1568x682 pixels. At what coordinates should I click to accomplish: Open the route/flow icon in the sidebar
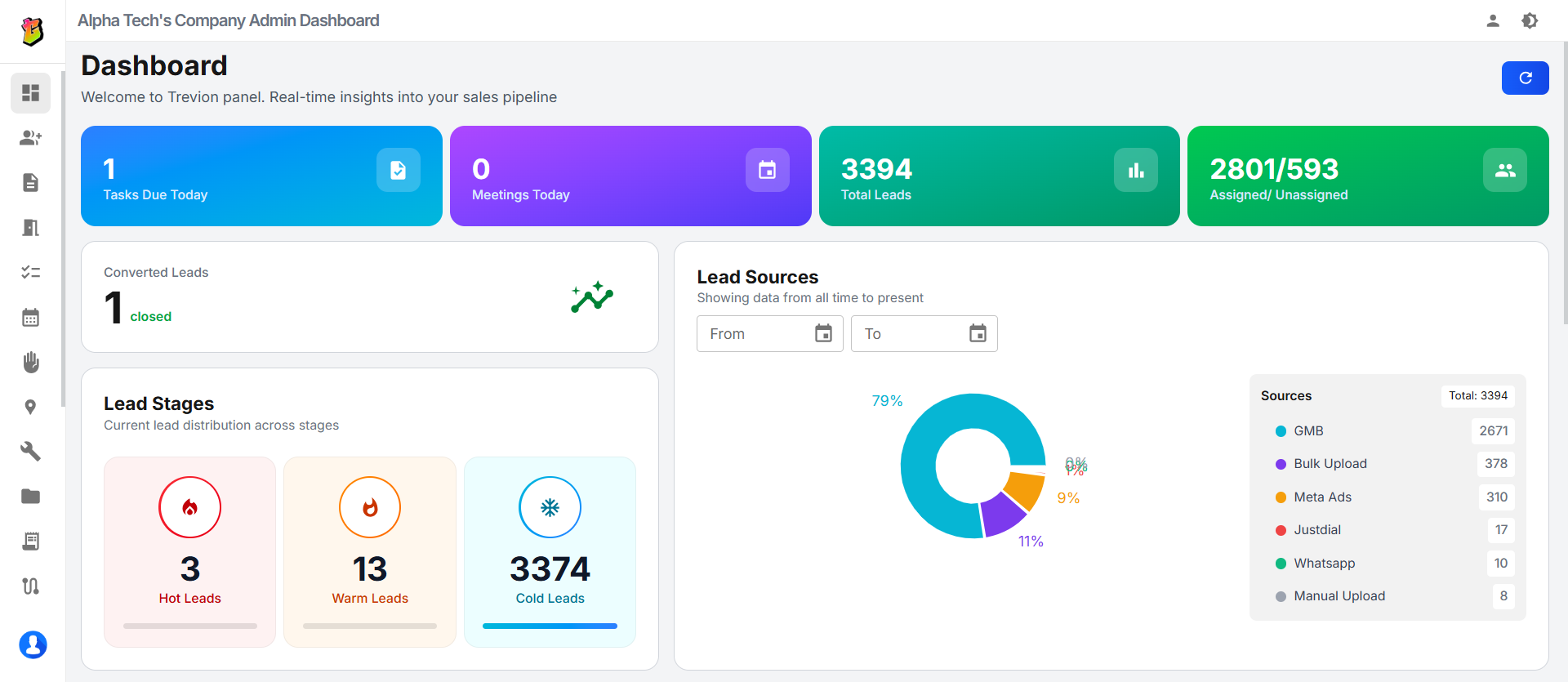(31, 586)
